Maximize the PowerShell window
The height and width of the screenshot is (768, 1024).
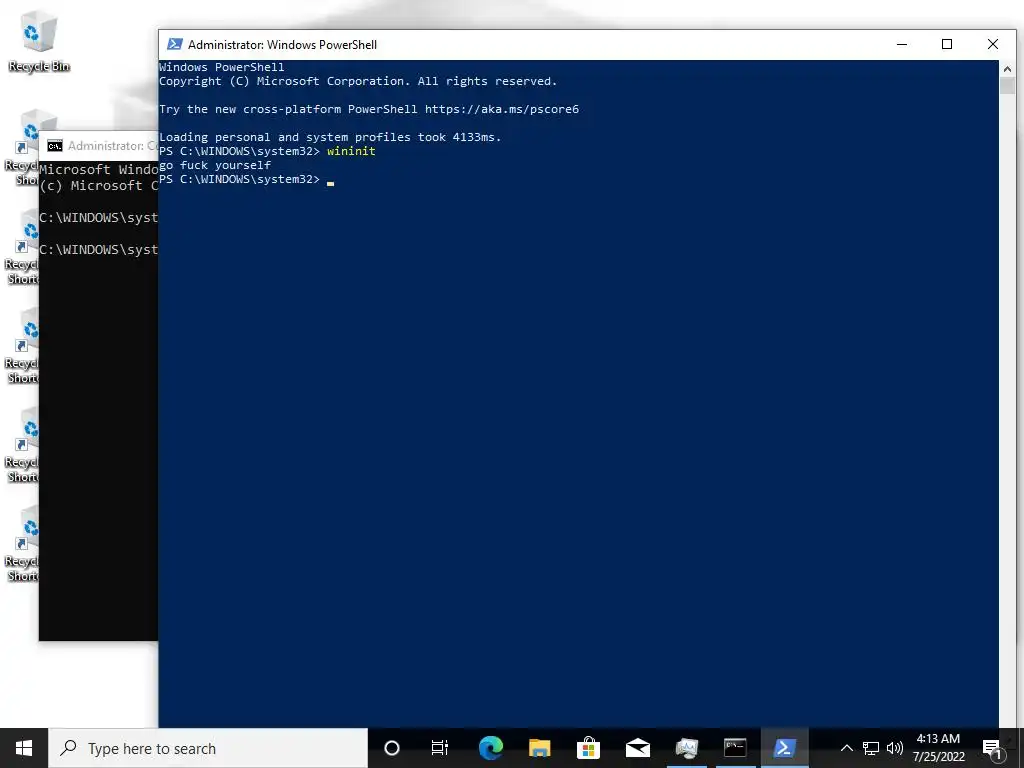point(947,44)
